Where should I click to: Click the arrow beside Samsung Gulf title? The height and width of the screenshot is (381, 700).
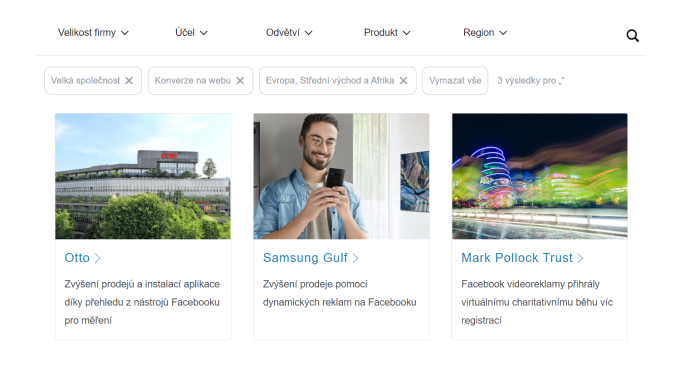tap(355, 258)
